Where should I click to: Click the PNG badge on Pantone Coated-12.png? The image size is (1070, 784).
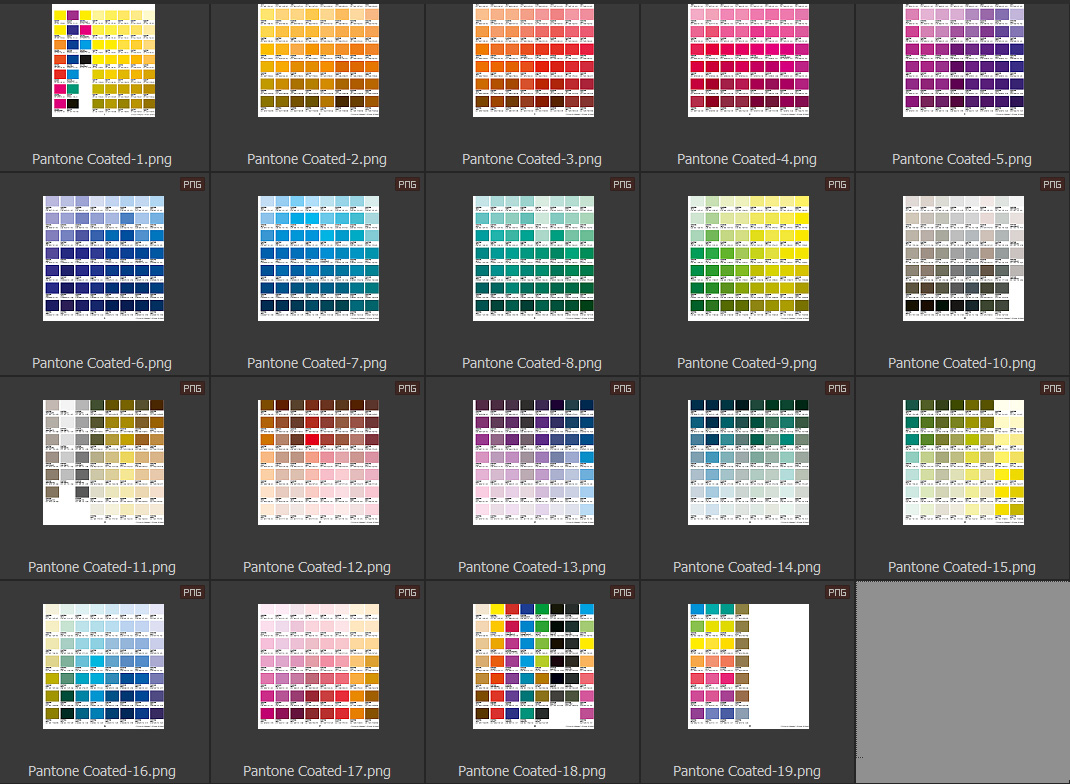pos(407,388)
